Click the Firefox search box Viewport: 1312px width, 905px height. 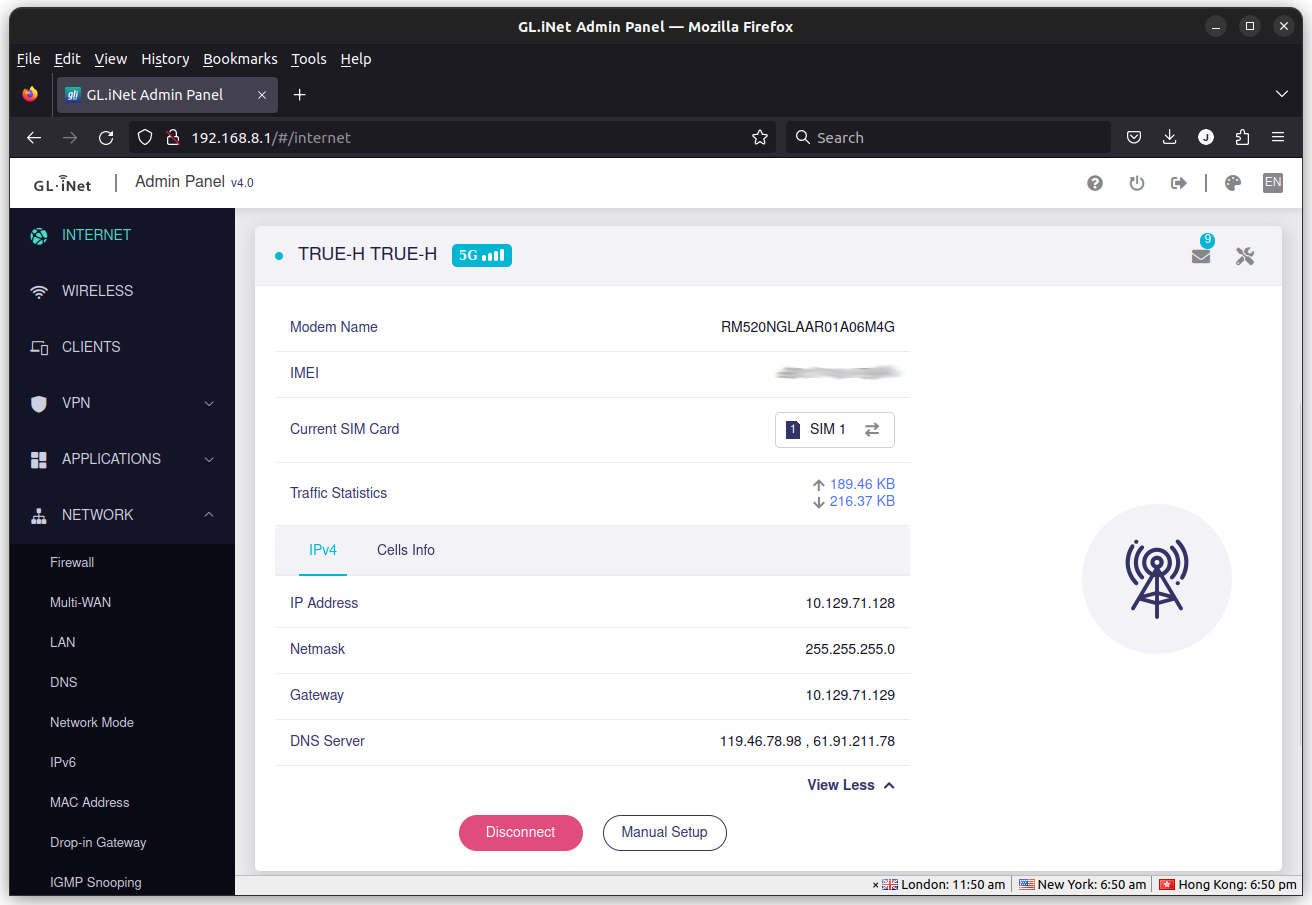[948, 138]
